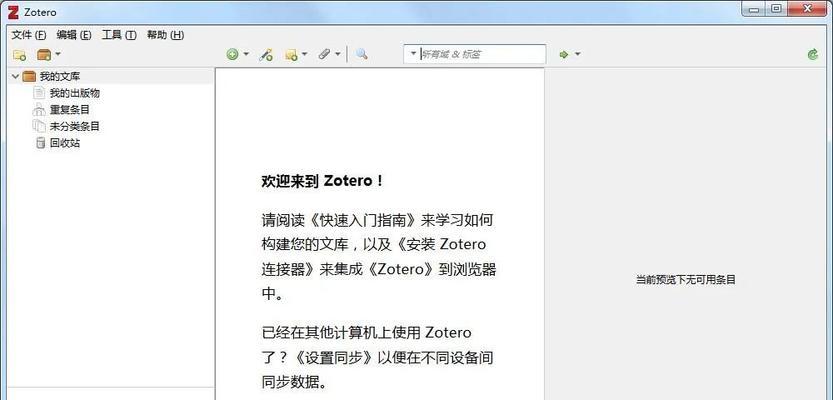The width and height of the screenshot is (833, 400).
Task: Click the Zotero icon in the title bar
Action: point(13,12)
